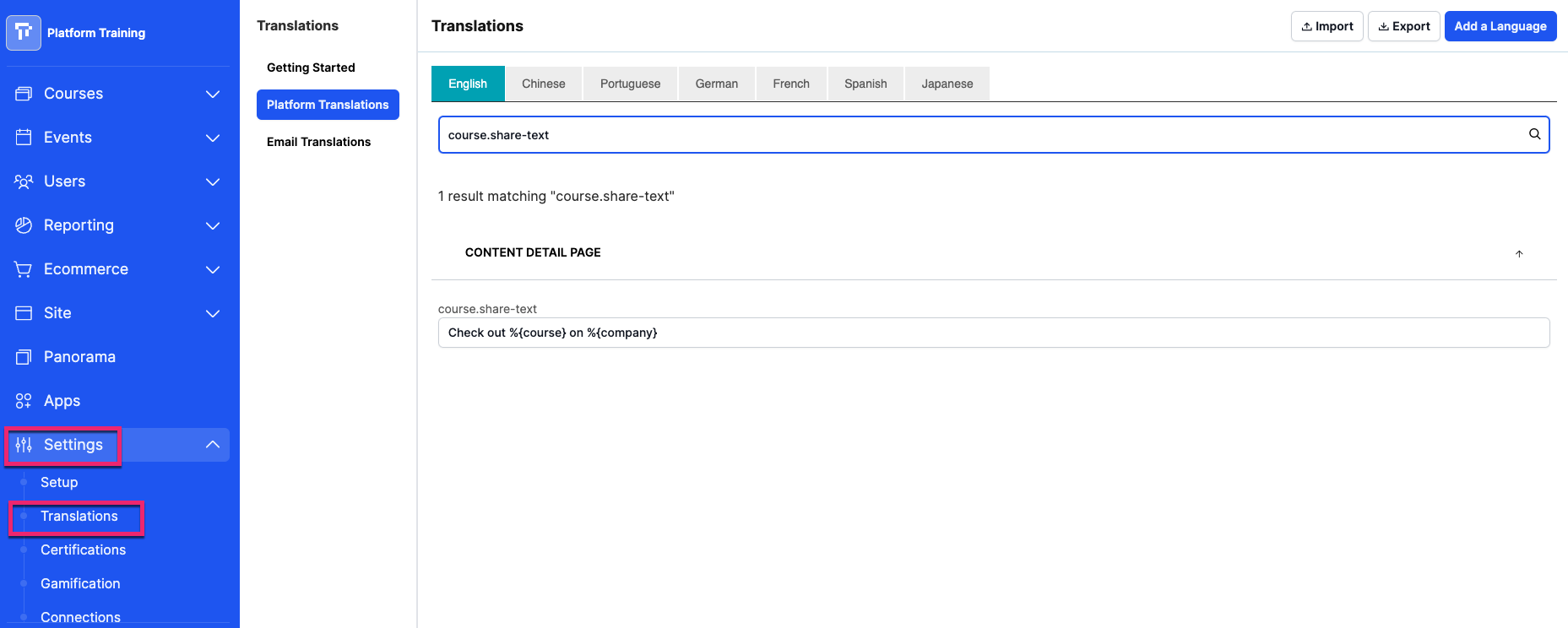Screen dimensions: 1568x628
Task: Click the Courses label in sidebar
Action: tap(73, 94)
